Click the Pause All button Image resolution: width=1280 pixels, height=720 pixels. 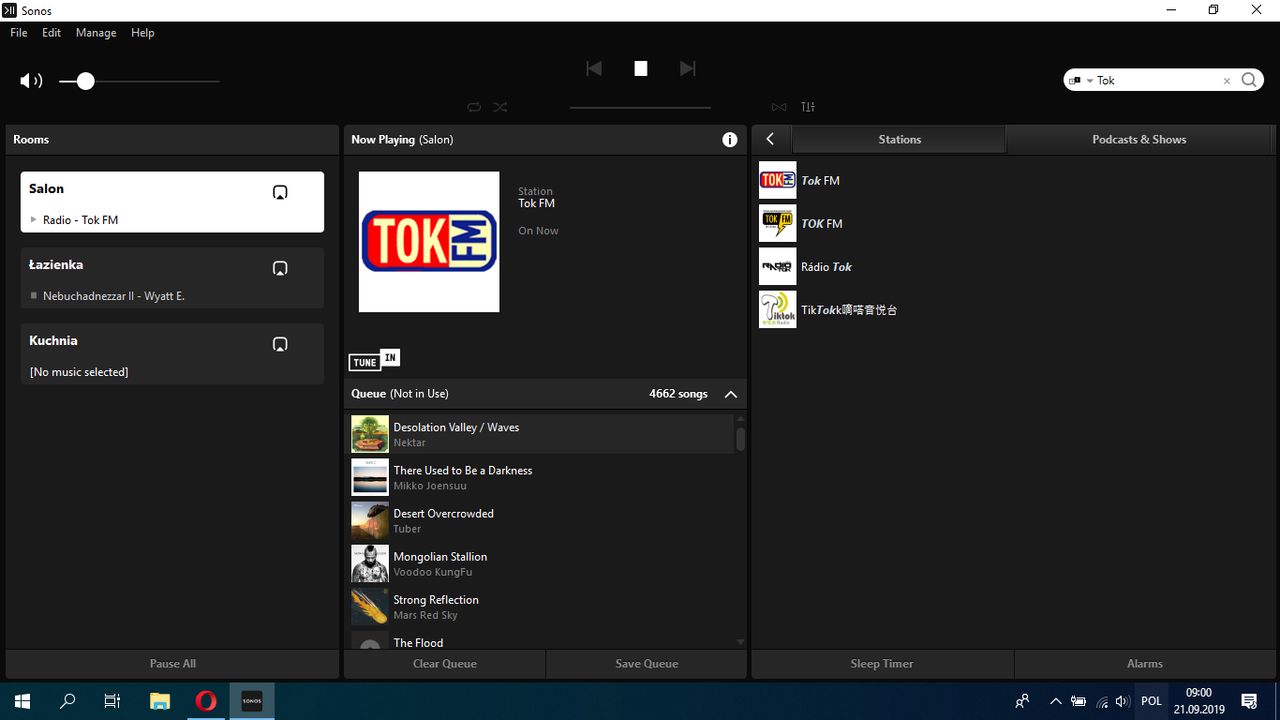(172, 664)
